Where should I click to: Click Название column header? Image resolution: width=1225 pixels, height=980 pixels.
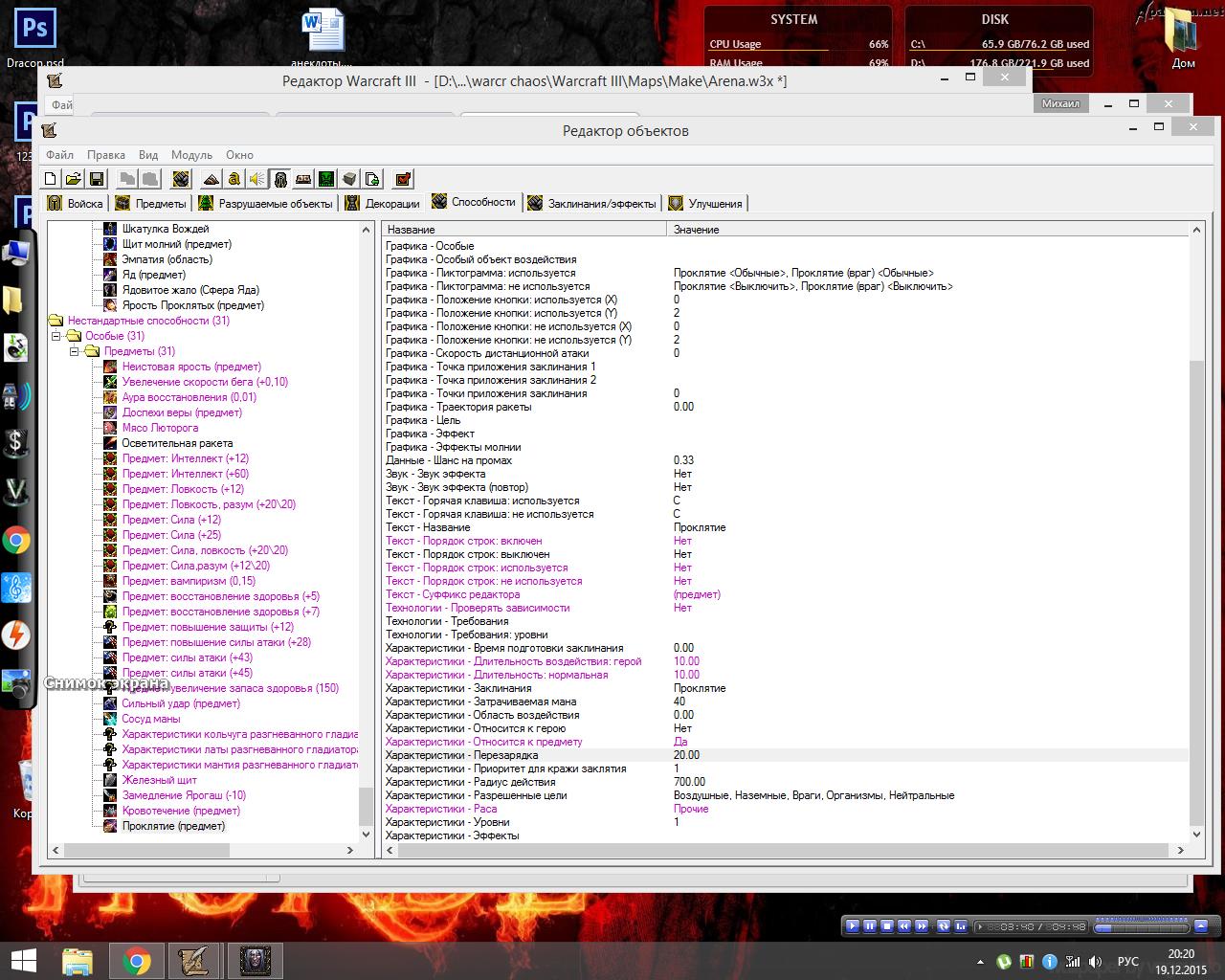point(523,230)
